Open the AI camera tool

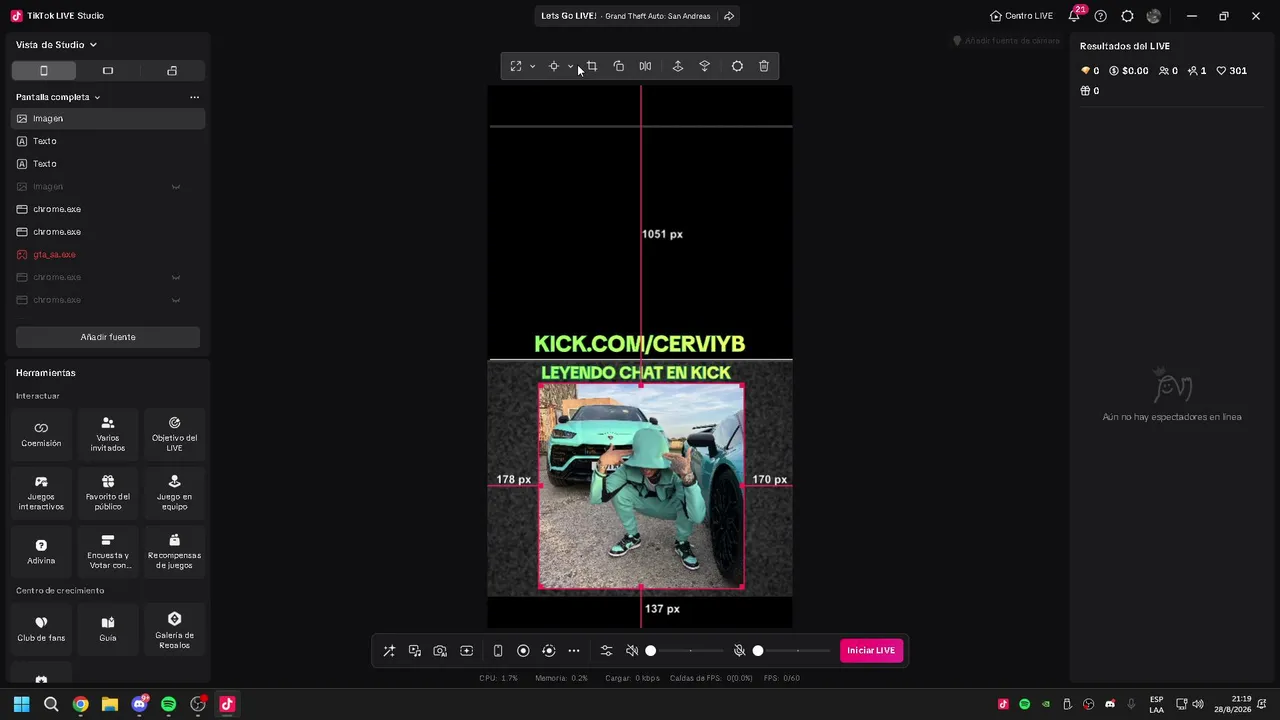click(440, 651)
